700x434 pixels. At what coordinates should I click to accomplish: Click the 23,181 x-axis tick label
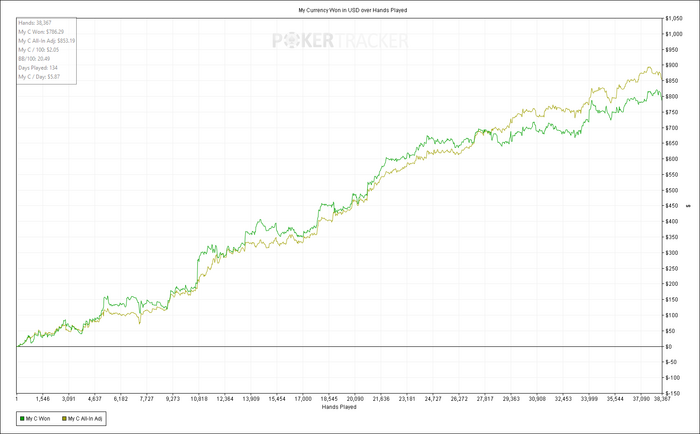407,399
